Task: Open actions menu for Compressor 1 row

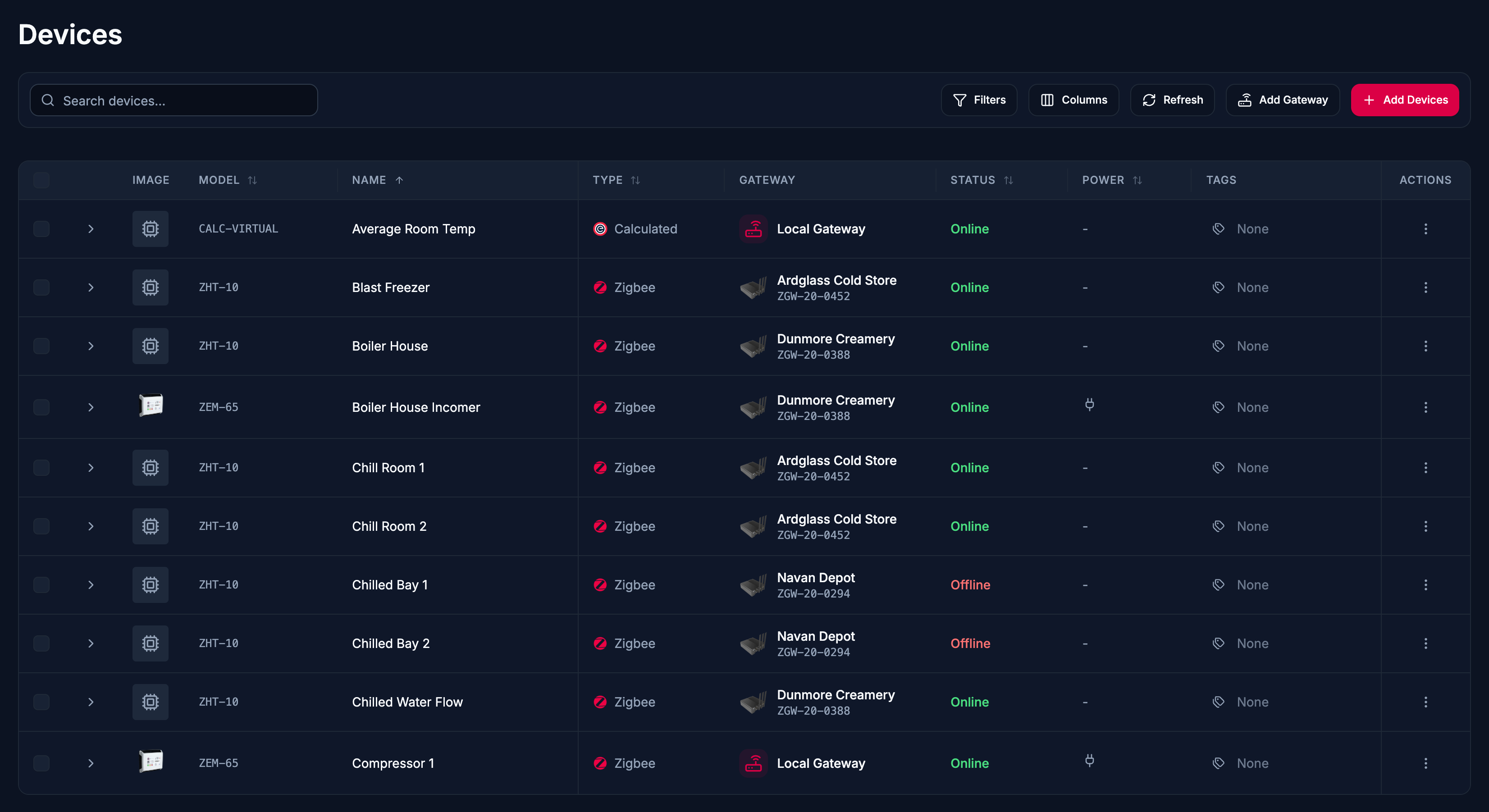Action: point(1425,763)
